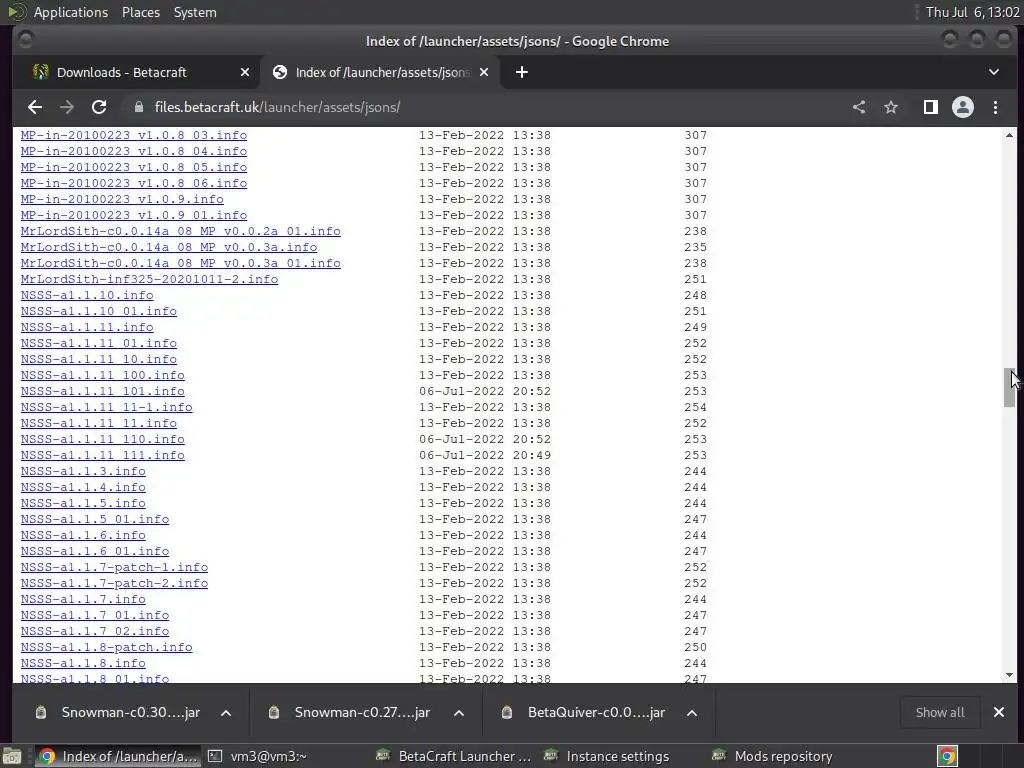Go back to the previous page
This screenshot has width=1024, height=768.
tap(35, 107)
